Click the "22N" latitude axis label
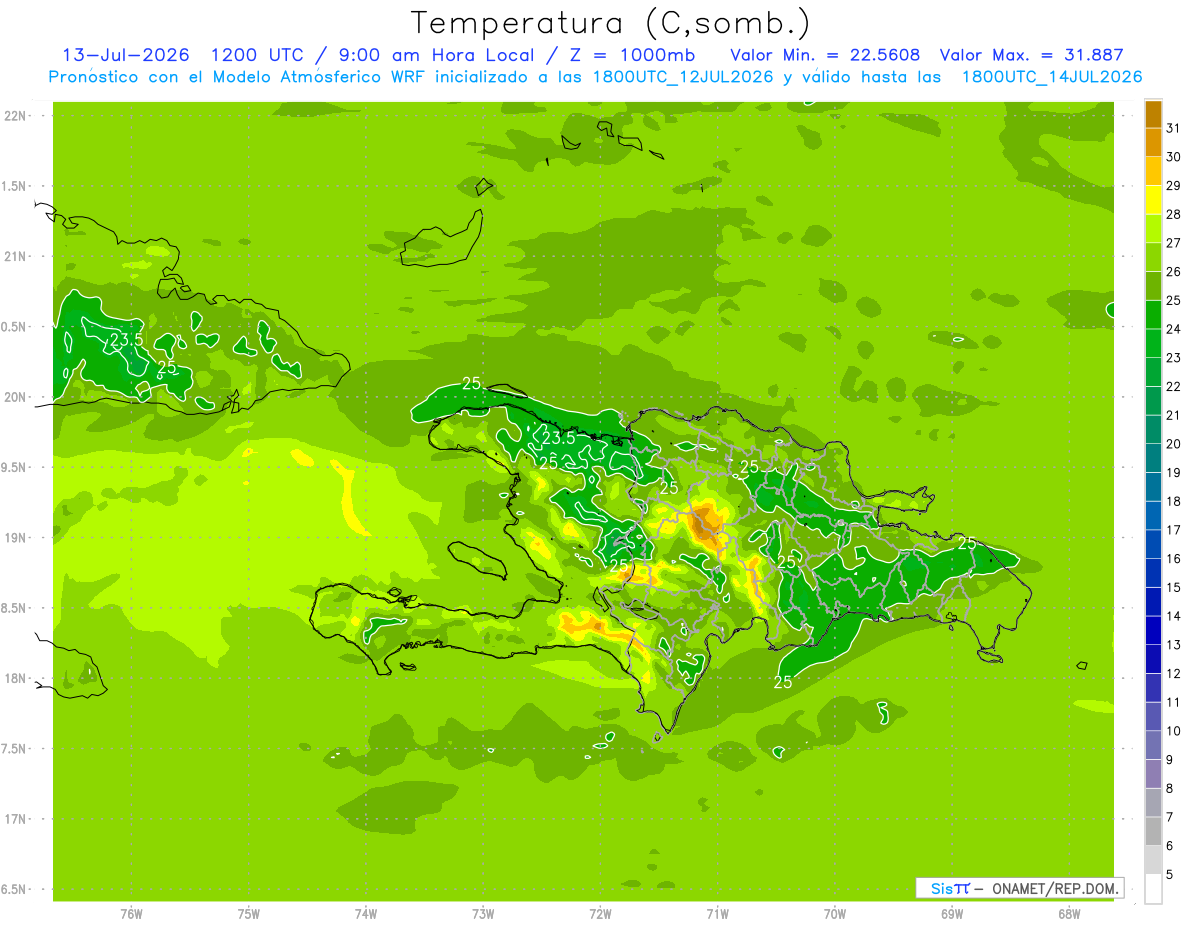1200x927 pixels. [x=15, y=116]
